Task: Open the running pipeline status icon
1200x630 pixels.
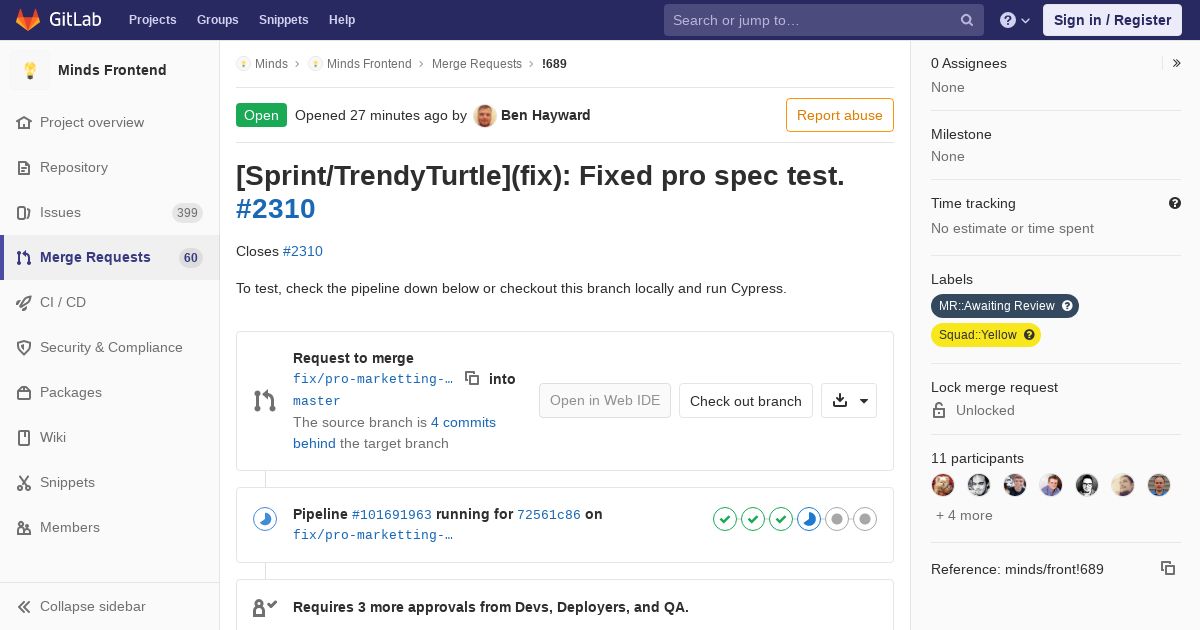Action: coord(265,519)
